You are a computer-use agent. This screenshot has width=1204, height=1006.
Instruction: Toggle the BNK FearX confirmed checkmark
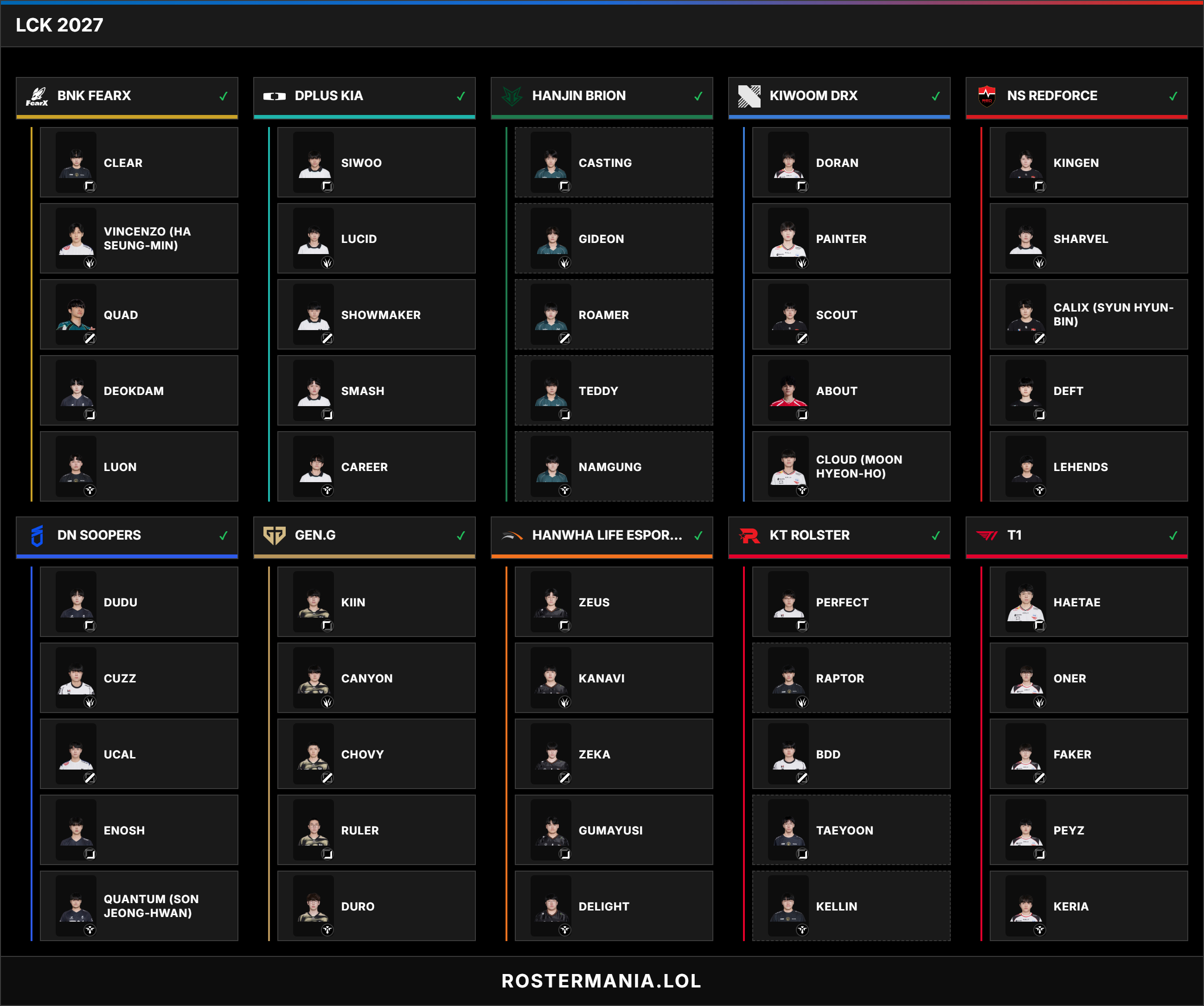click(224, 96)
